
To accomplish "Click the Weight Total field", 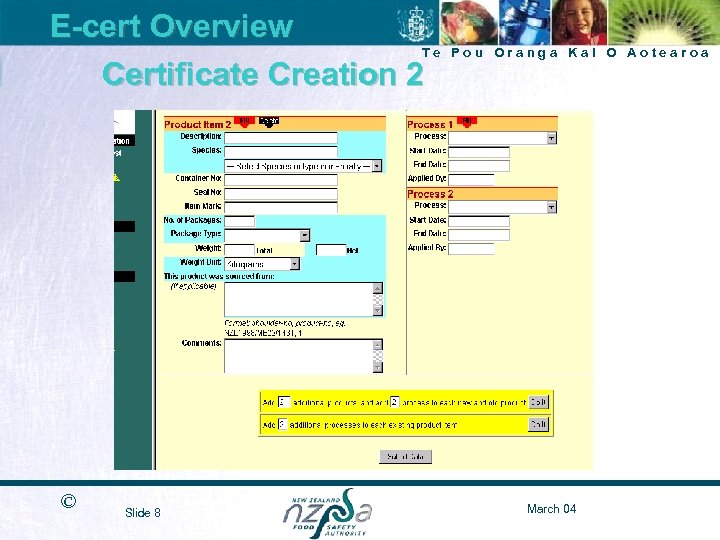I will (239, 250).
